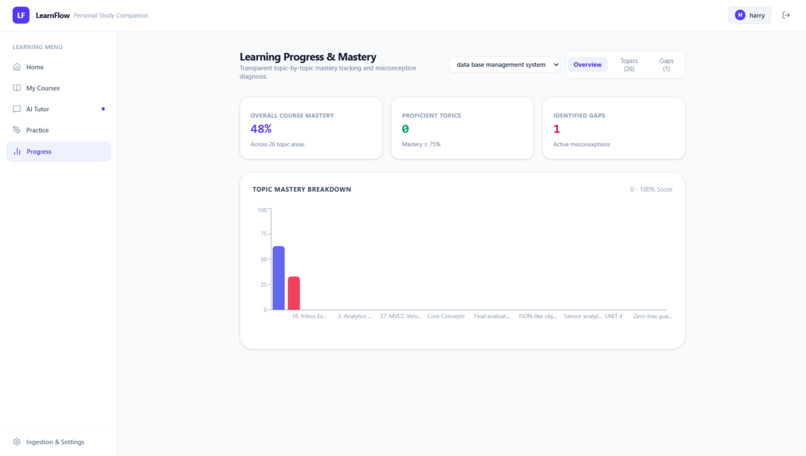
Task: Click the harry user profile button
Action: click(750, 15)
